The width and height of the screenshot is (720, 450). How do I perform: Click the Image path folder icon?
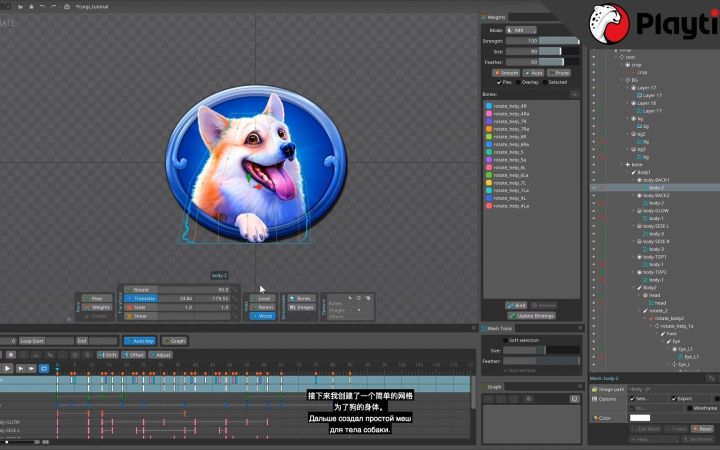(x=594, y=389)
